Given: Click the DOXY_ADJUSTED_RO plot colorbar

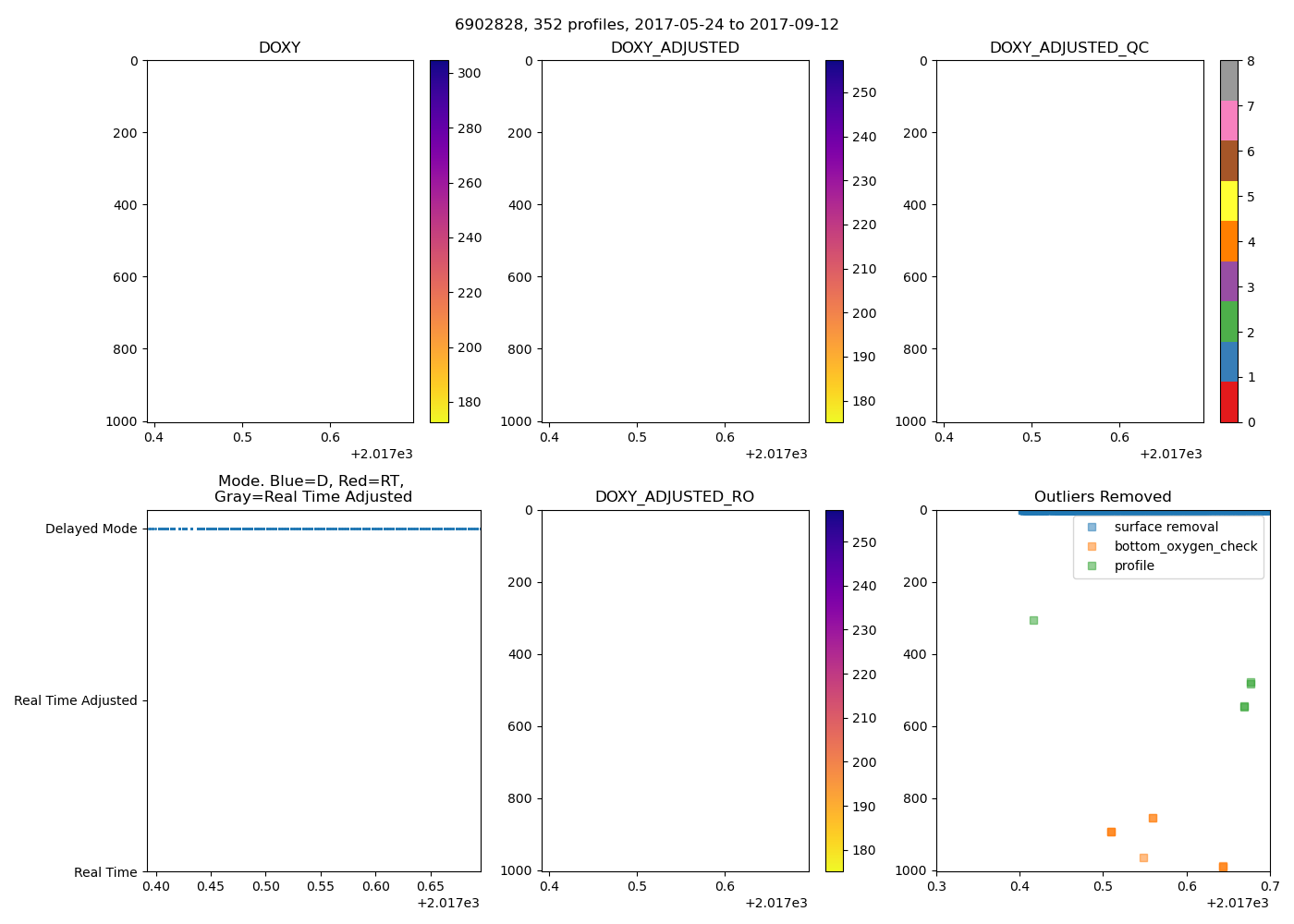Looking at the screenshot, I should (834, 690).
